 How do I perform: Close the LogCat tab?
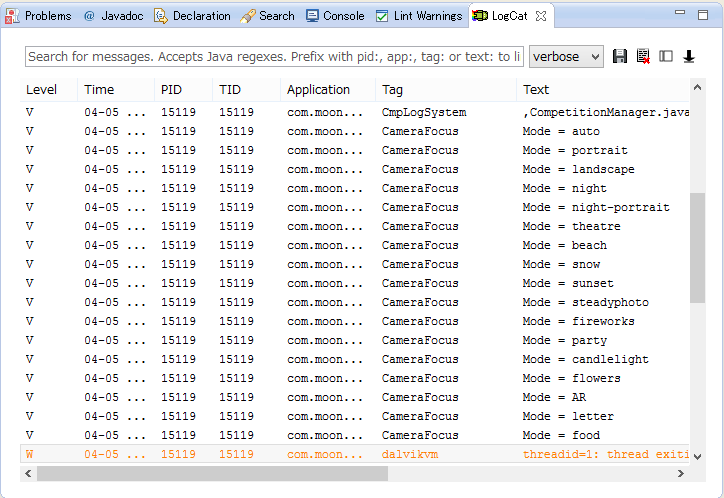pyautogui.click(x=541, y=16)
